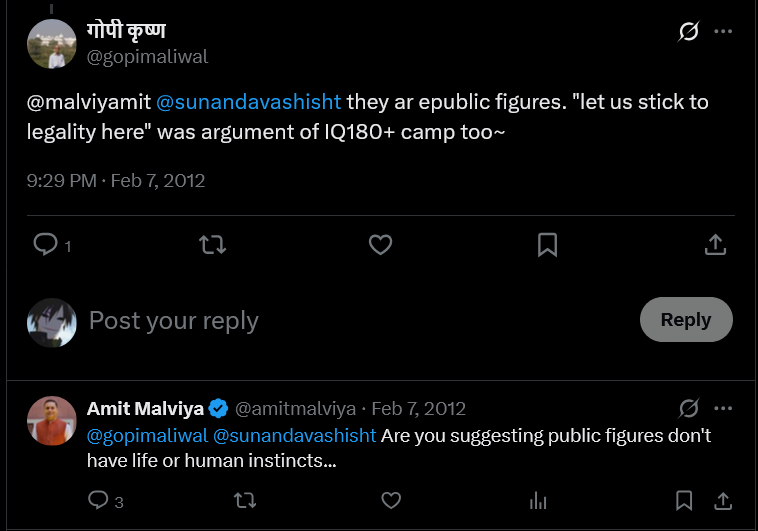Click reply icon on main post
This screenshot has width=758, height=531.
[46, 244]
